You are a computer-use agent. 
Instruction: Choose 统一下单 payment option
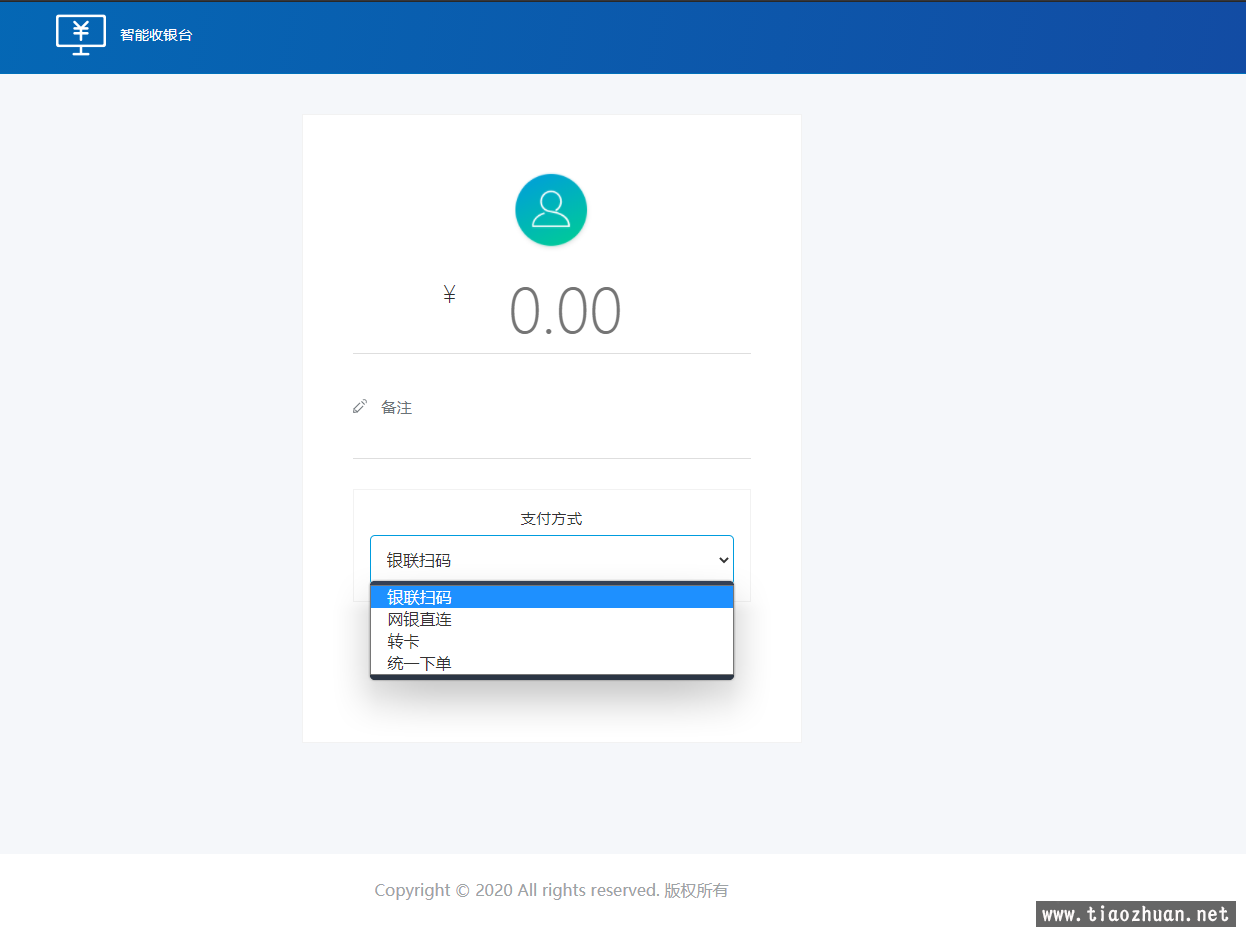point(552,663)
